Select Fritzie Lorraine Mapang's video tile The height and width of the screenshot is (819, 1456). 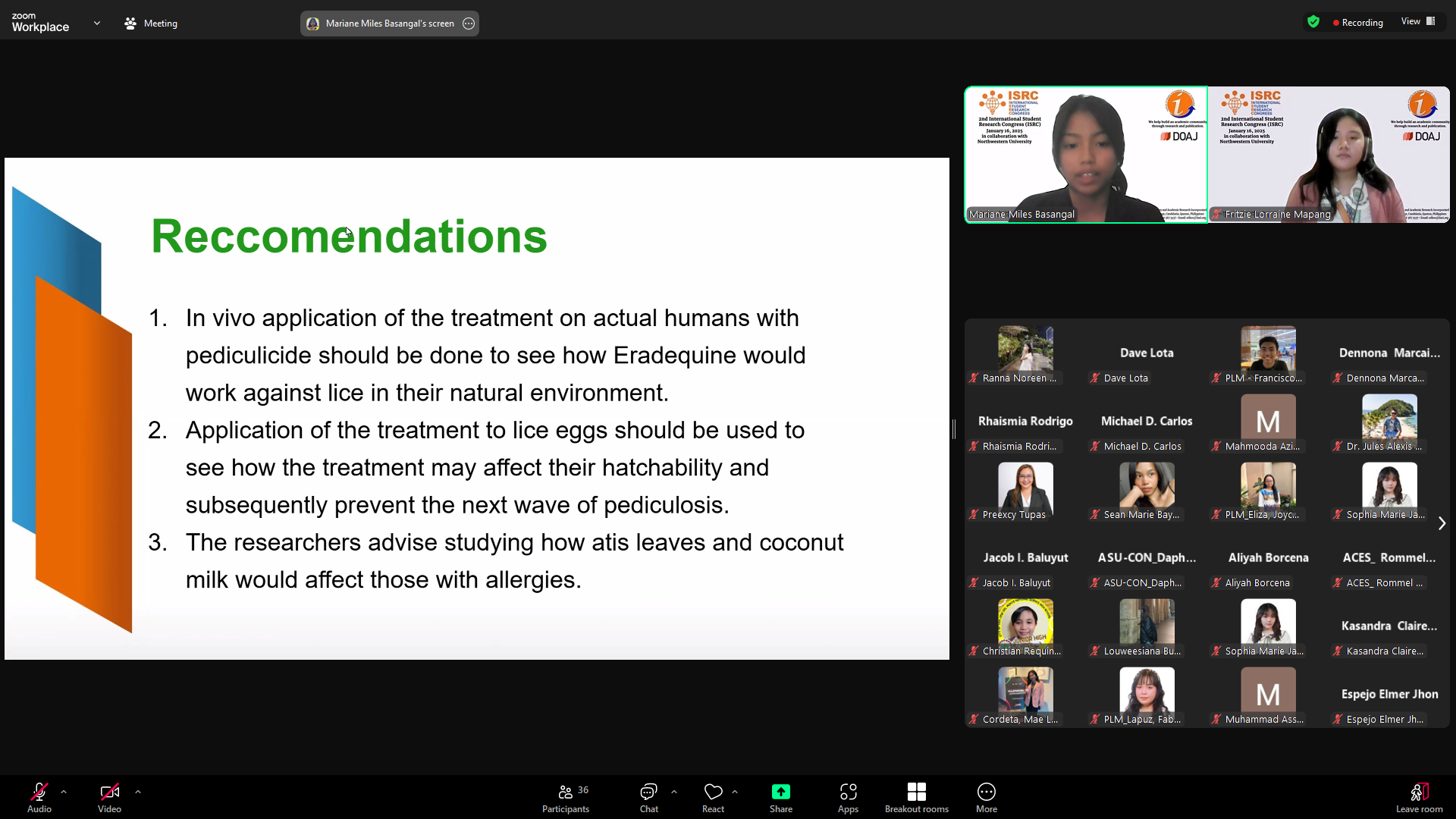pyautogui.click(x=1329, y=155)
